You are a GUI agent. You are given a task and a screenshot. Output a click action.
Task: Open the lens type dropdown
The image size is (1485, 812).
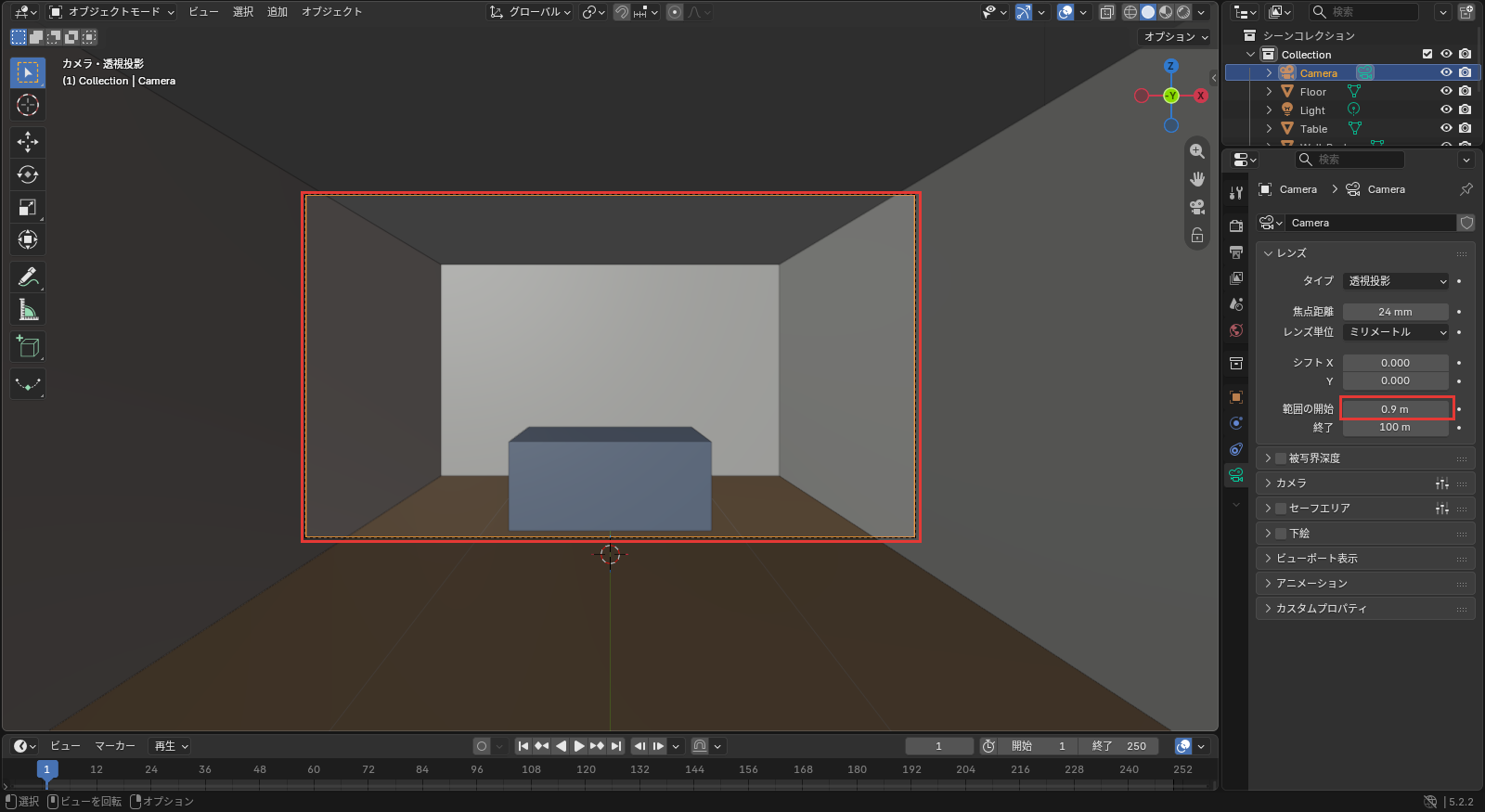(1396, 281)
